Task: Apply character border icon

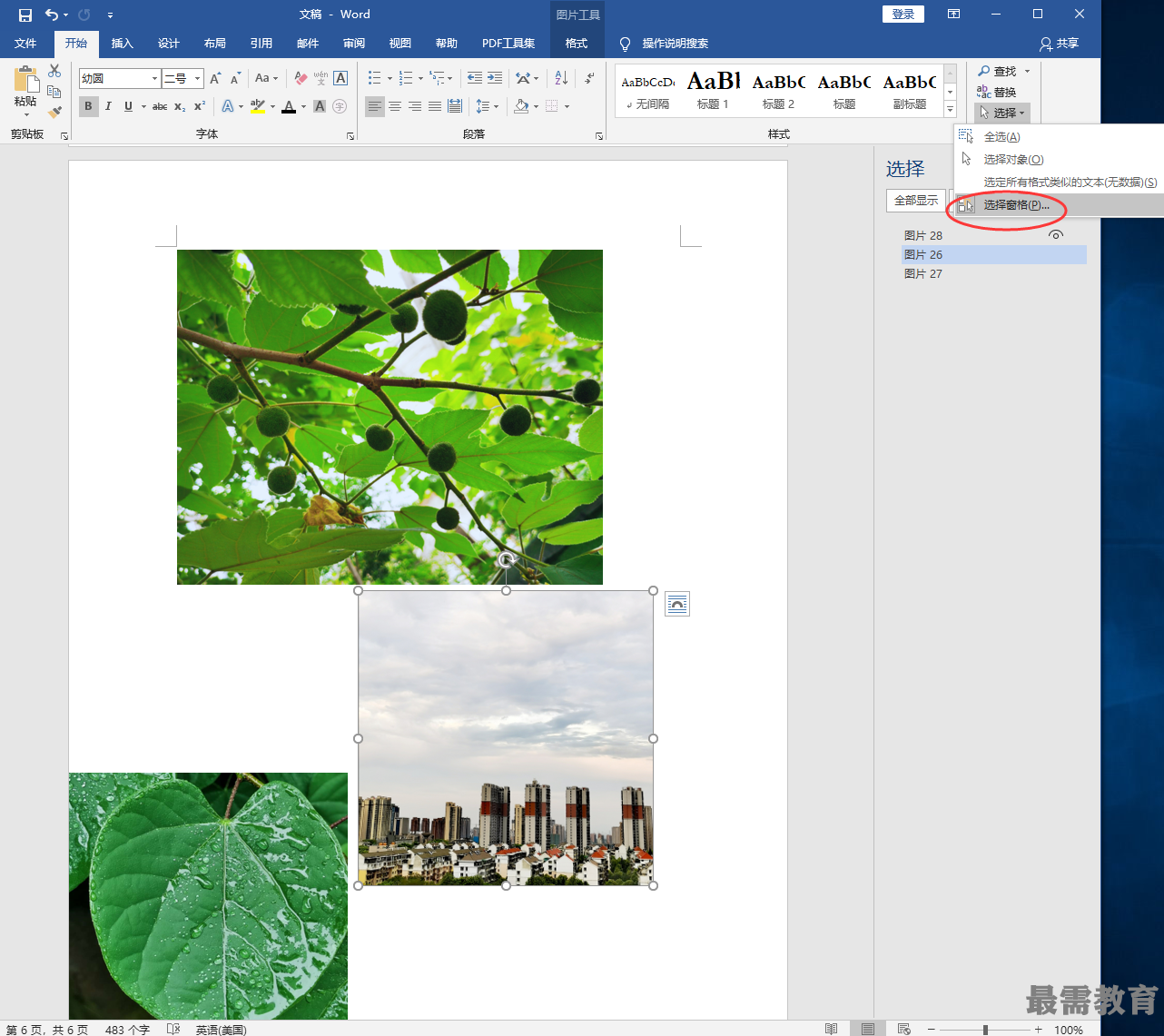Action: (340, 78)
